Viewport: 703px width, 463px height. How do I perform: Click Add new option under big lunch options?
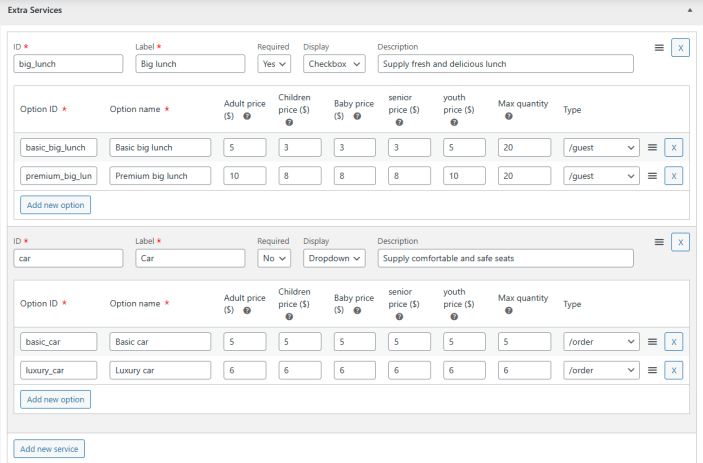click(55, 205)
